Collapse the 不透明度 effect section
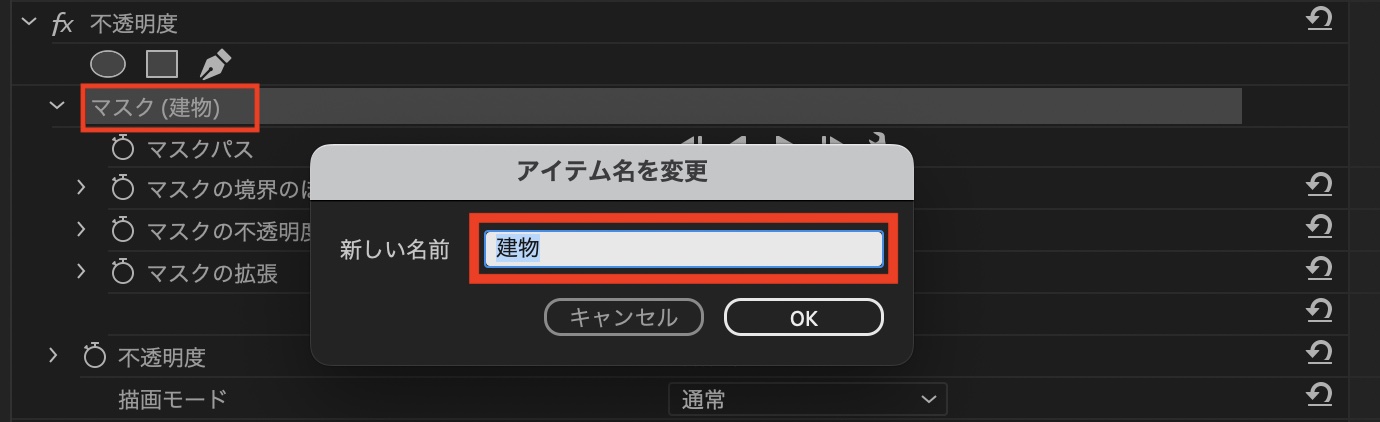 pyautogui.click(x=26, y=21)
